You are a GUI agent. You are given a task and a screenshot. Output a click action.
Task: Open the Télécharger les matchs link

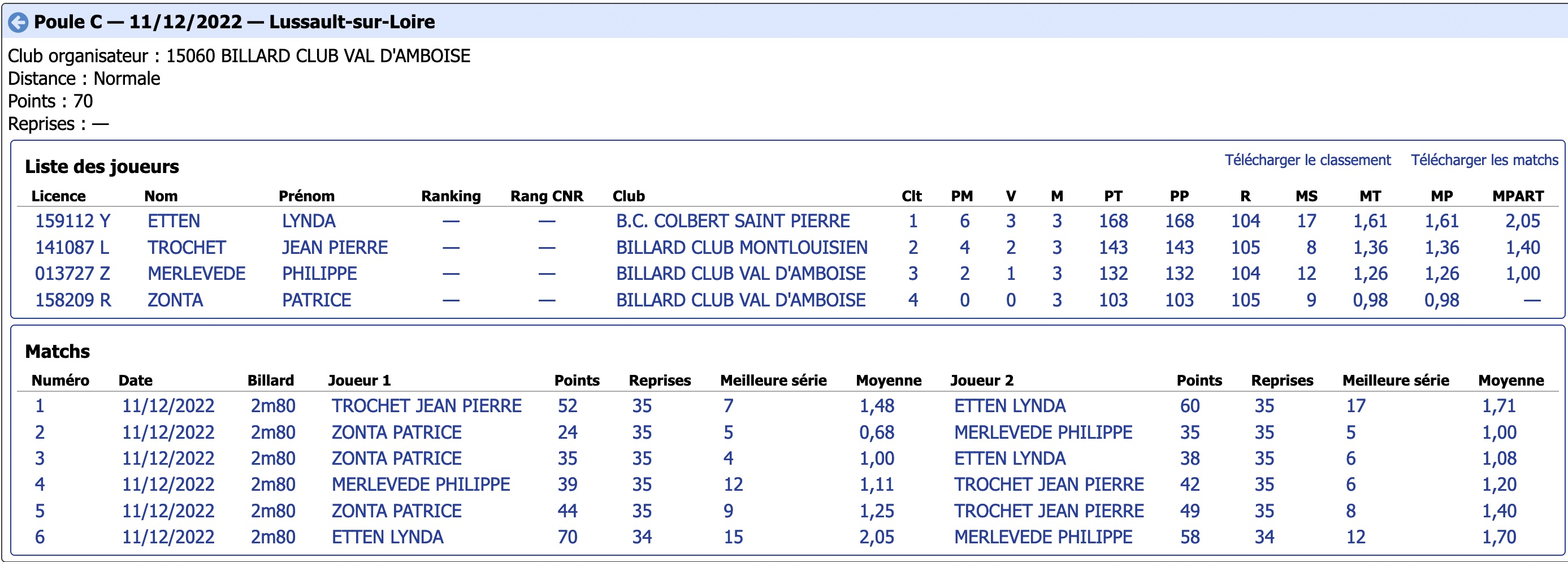tap(1484, 160)
